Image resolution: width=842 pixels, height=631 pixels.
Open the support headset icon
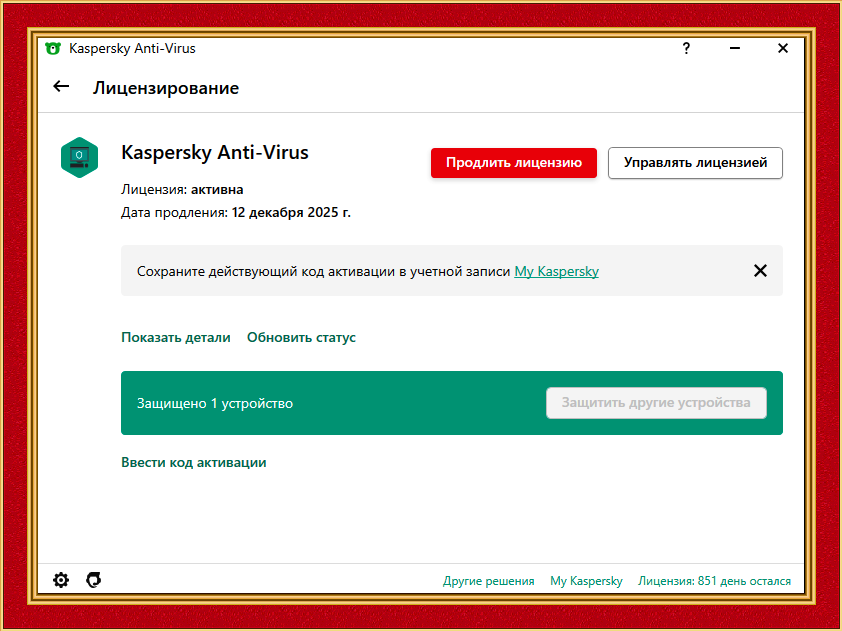pyautogui.click(x=94, y=580)
